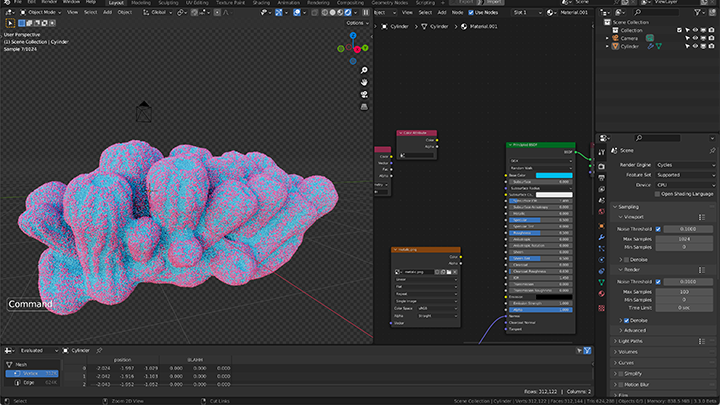
Task: Toggle the camera view gizmo icon
Action: [364, 94]
